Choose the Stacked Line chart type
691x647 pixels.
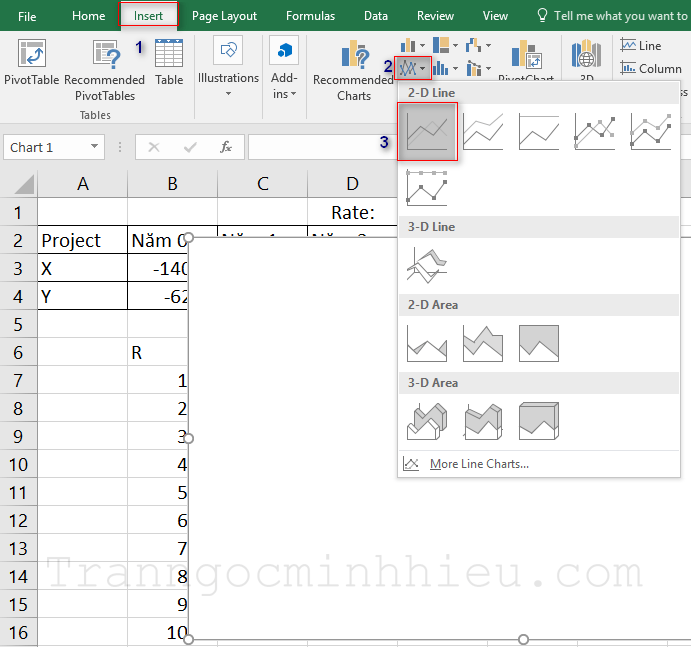483,131
